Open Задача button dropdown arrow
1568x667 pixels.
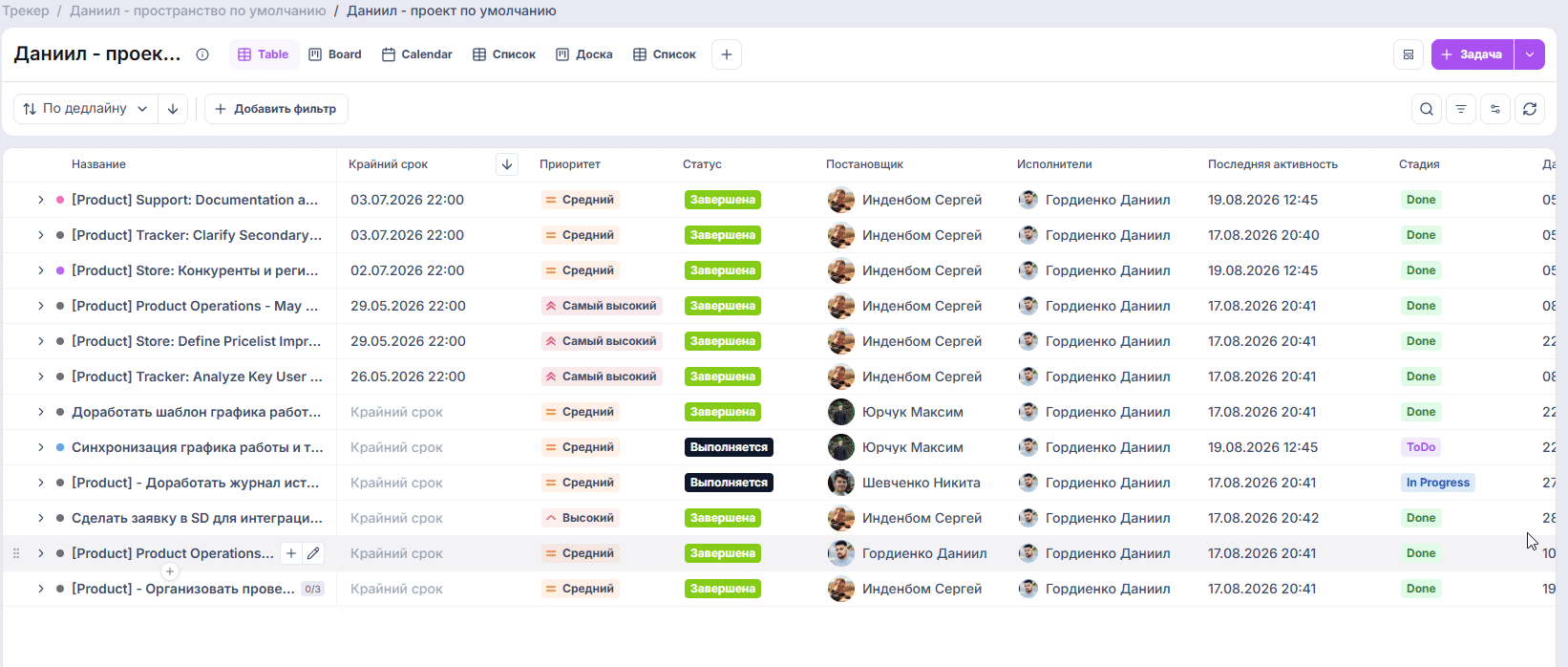tap(1530, 54)
